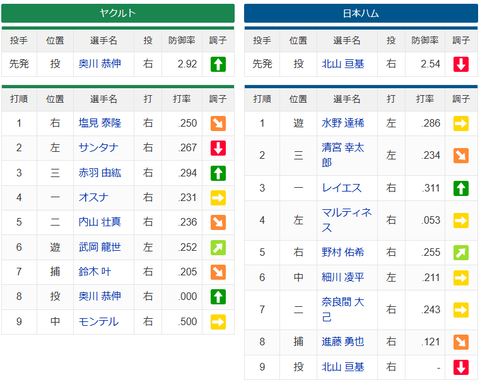The height and width of the screenshot is (385, 480).
Task: Open player レイエス profile link
Action: coord(341,188)
